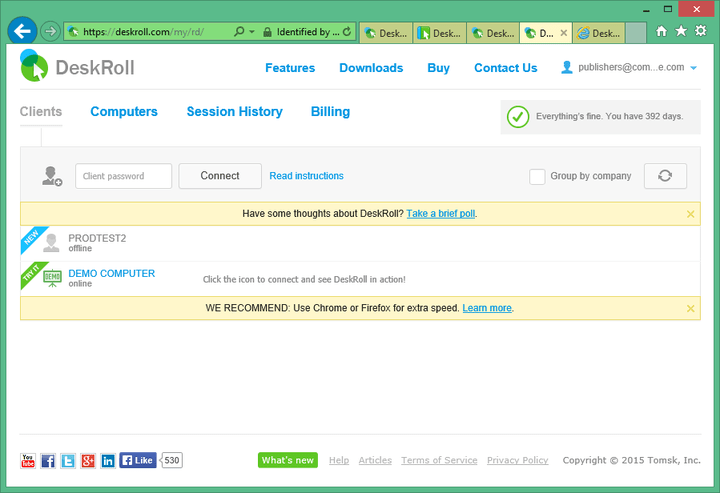Viewport: 720px width, 493px height.
Task: Open the Facebook social icon
Action: click(x=48, y=460)
